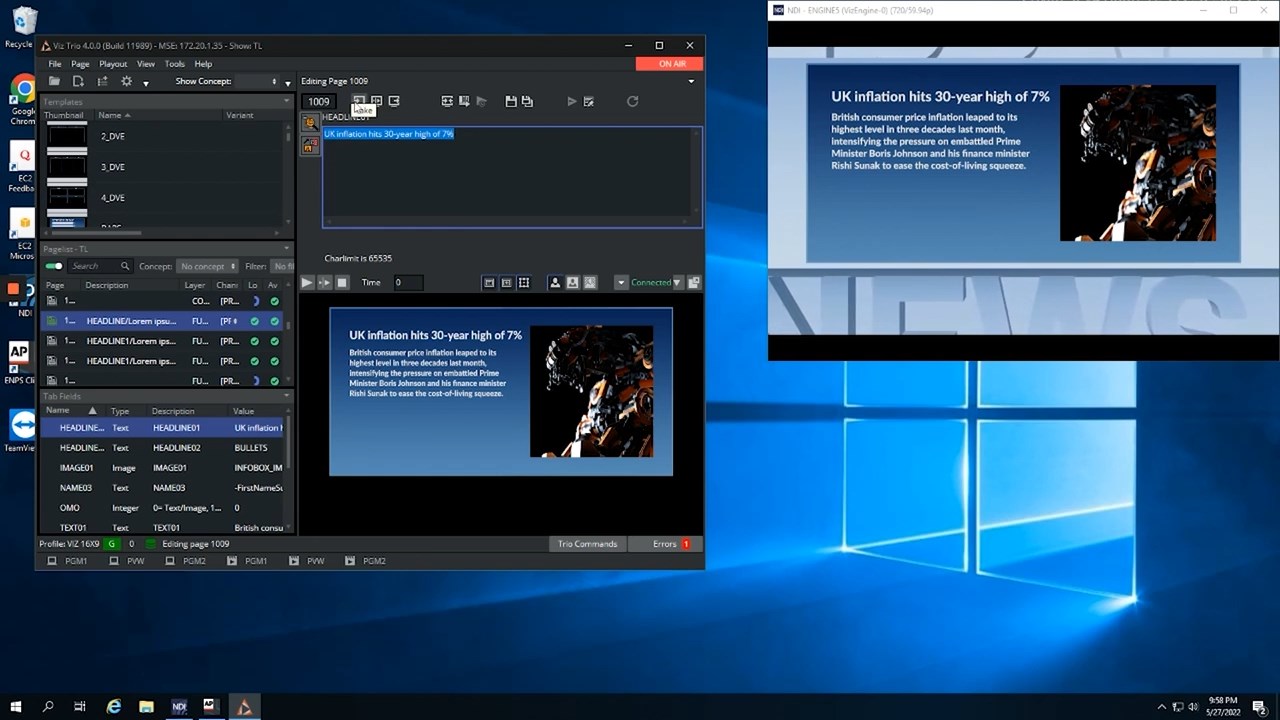The height and width of the screenshot is (720, 1280).
Task: Toggle the second PGM2 disk status item
Action: 366,561
